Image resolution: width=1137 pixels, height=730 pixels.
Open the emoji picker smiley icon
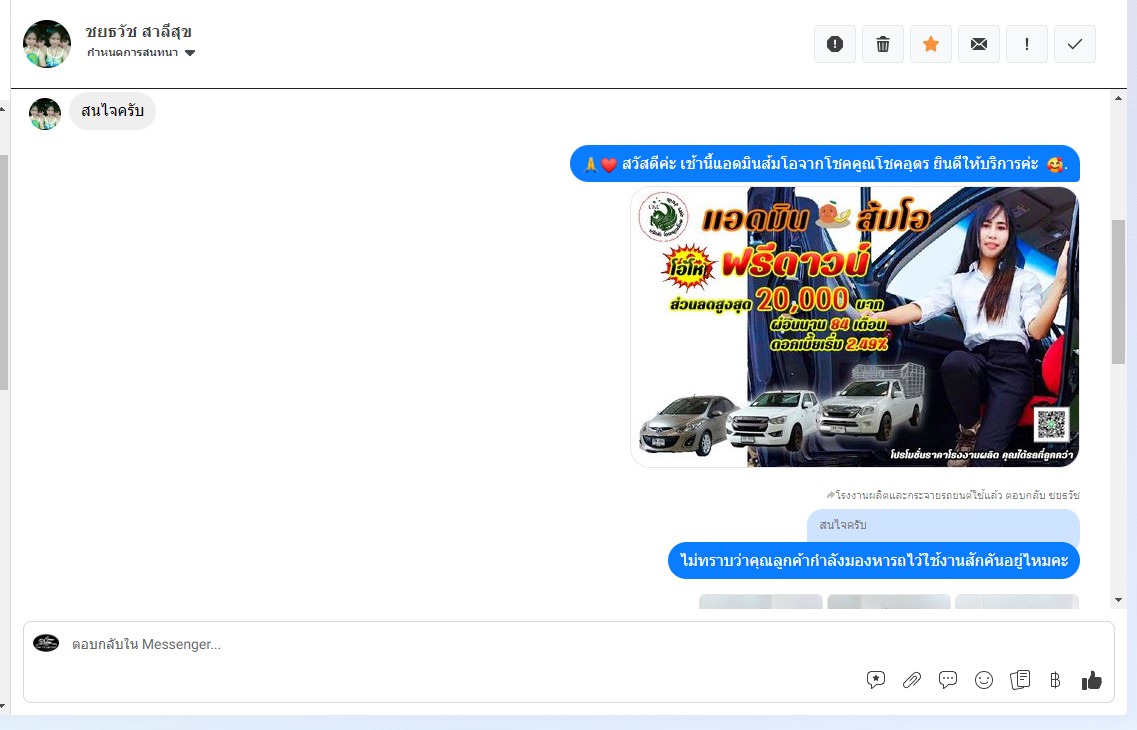point(984,680)
